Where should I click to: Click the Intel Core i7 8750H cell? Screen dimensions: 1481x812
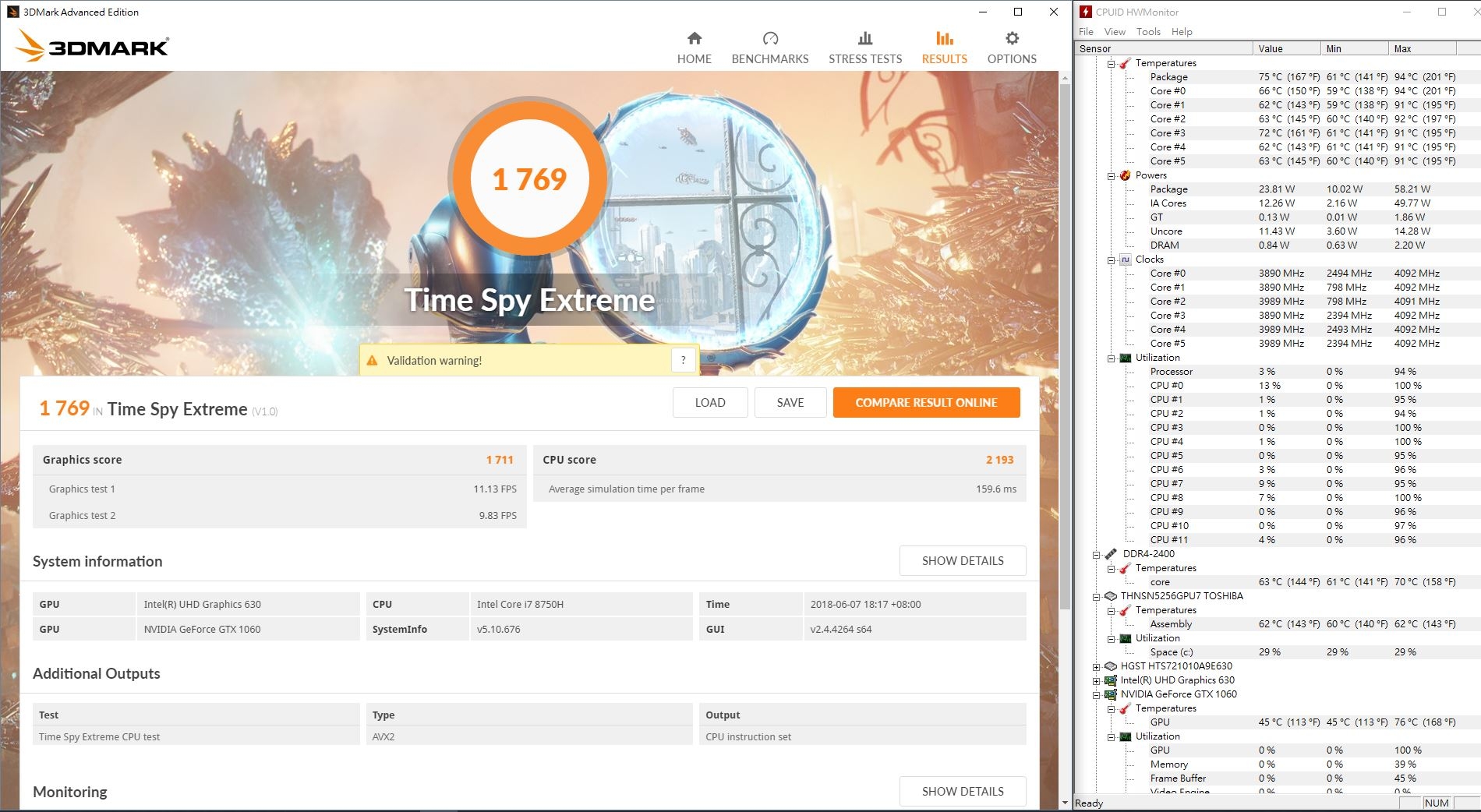click(x=581, y=604)
